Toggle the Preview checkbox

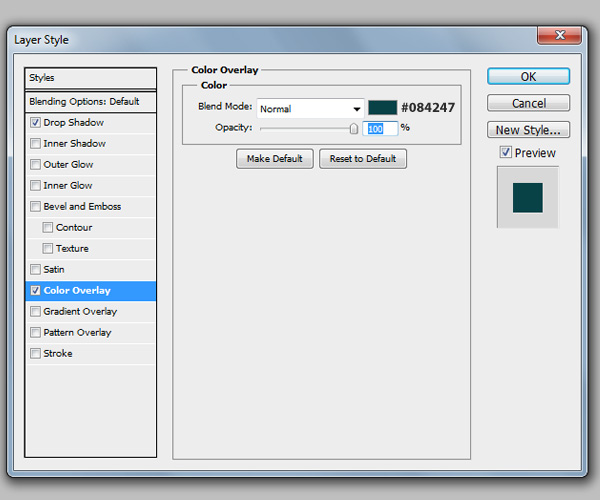coord(505,152)
